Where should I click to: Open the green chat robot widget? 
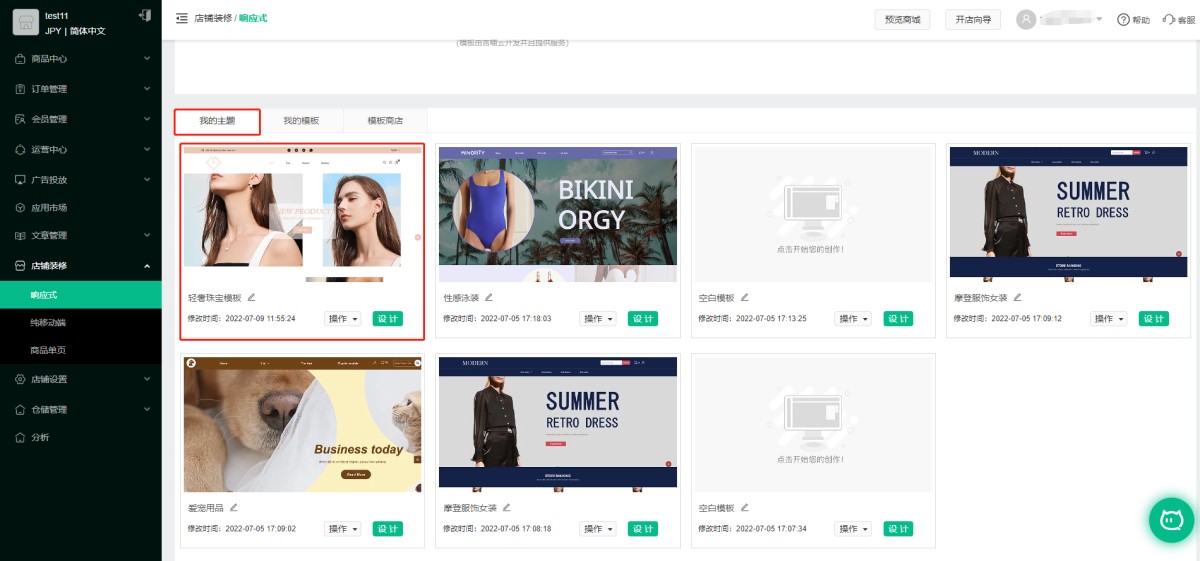click(1170, 519)
